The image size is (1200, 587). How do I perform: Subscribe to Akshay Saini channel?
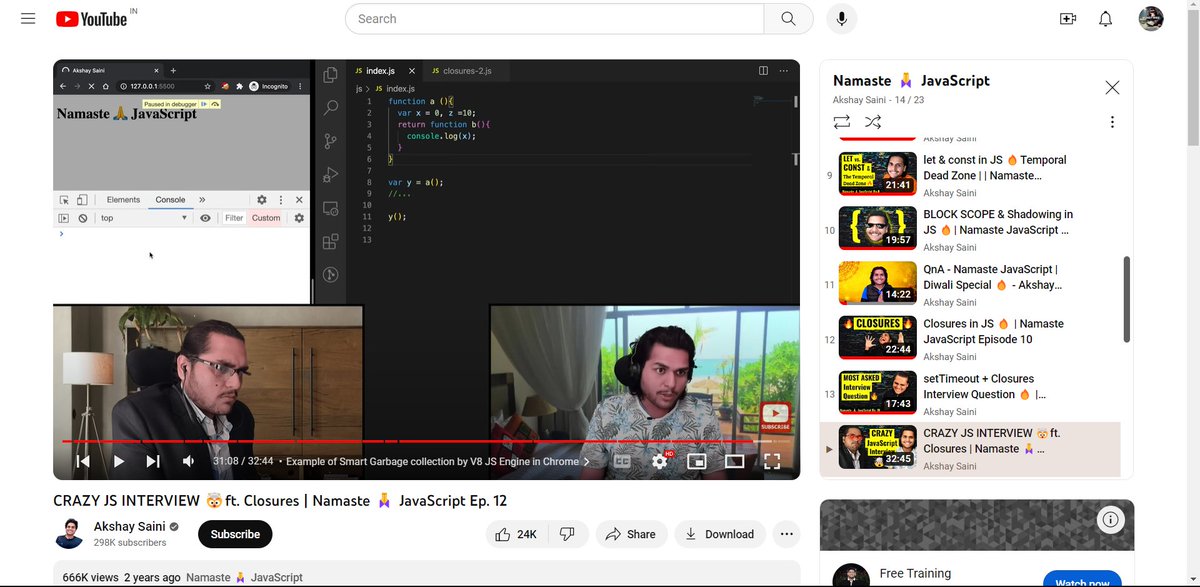[x=235, y=534]
